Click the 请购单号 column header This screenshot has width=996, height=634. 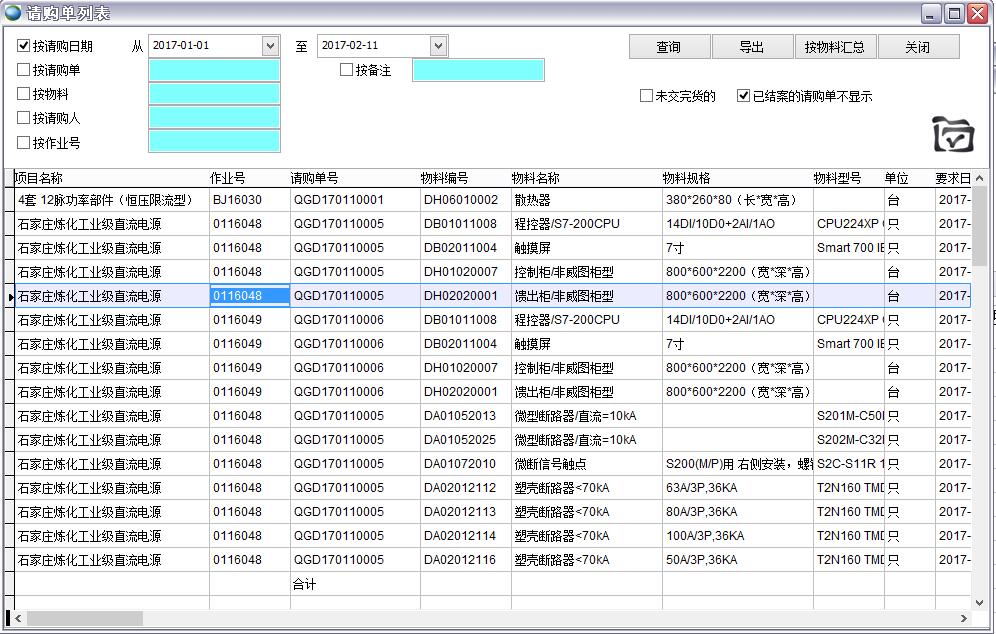(x=315, y=178)
